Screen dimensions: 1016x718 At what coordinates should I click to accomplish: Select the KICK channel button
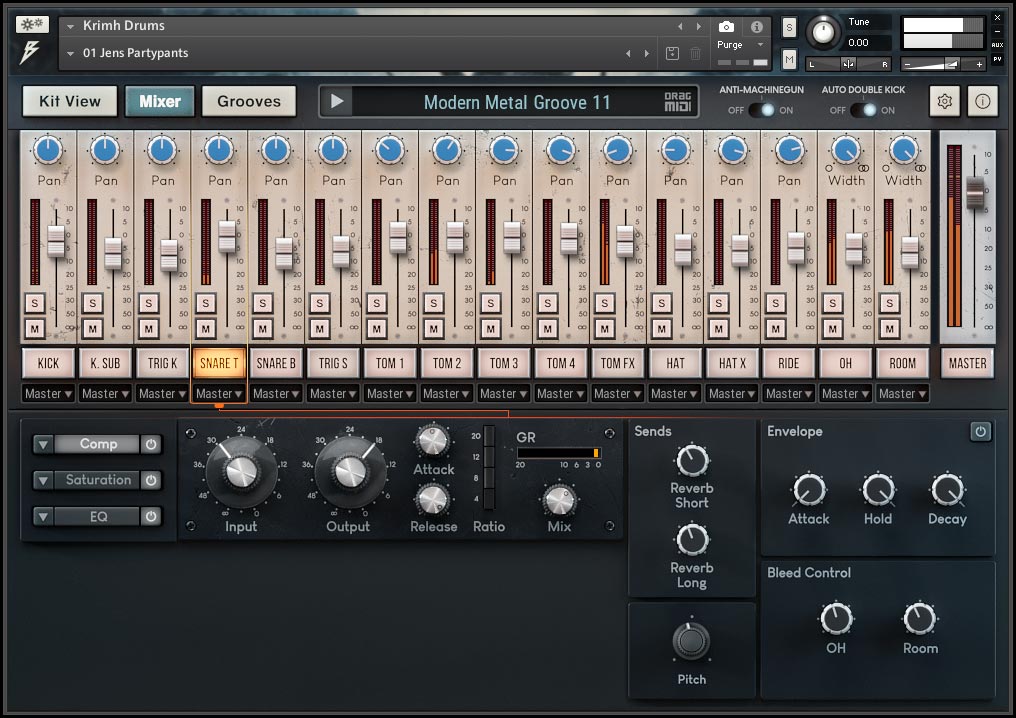click(x=48, y=364)
